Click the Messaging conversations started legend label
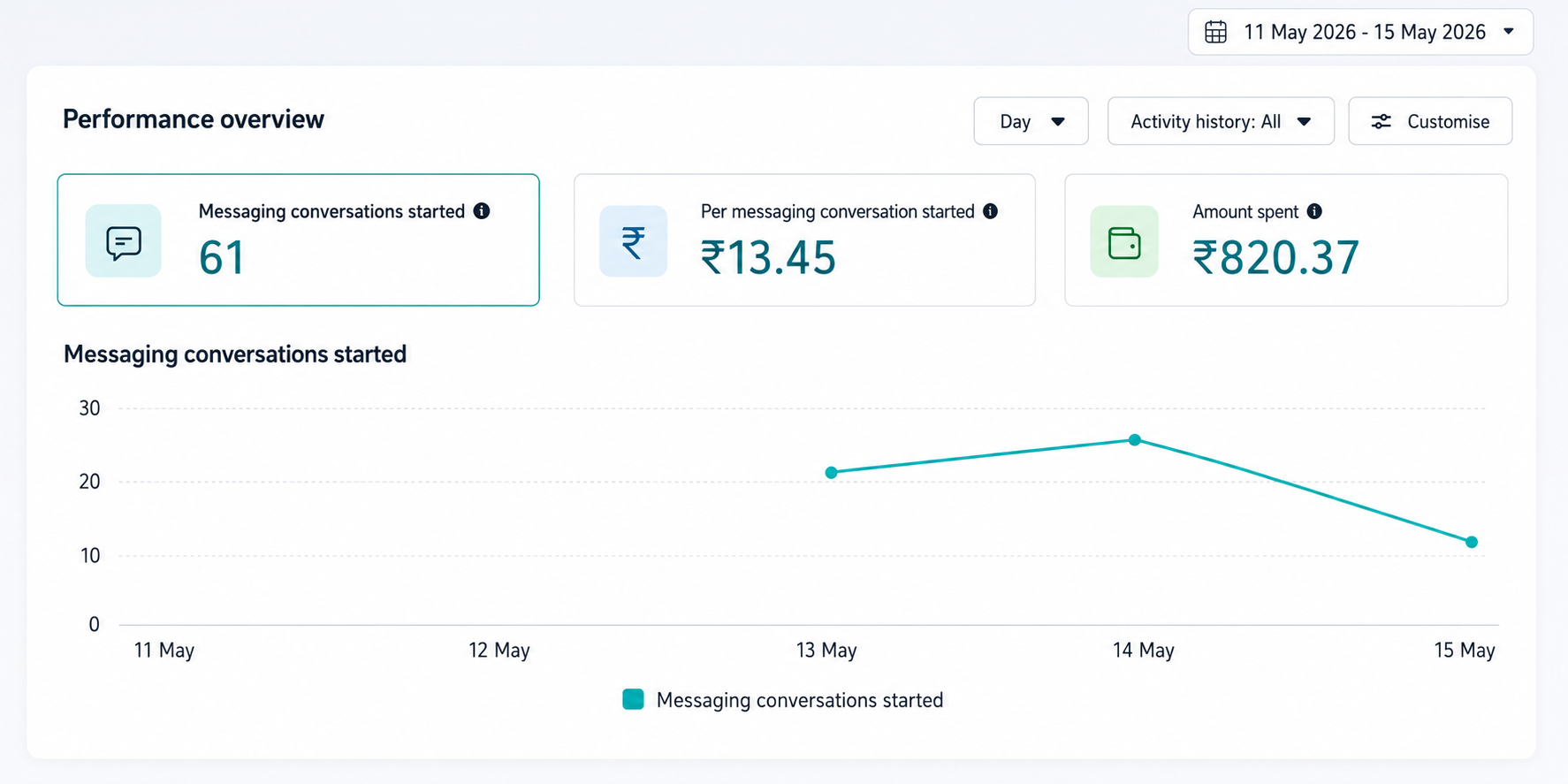1568x784 pixels. 800,700
